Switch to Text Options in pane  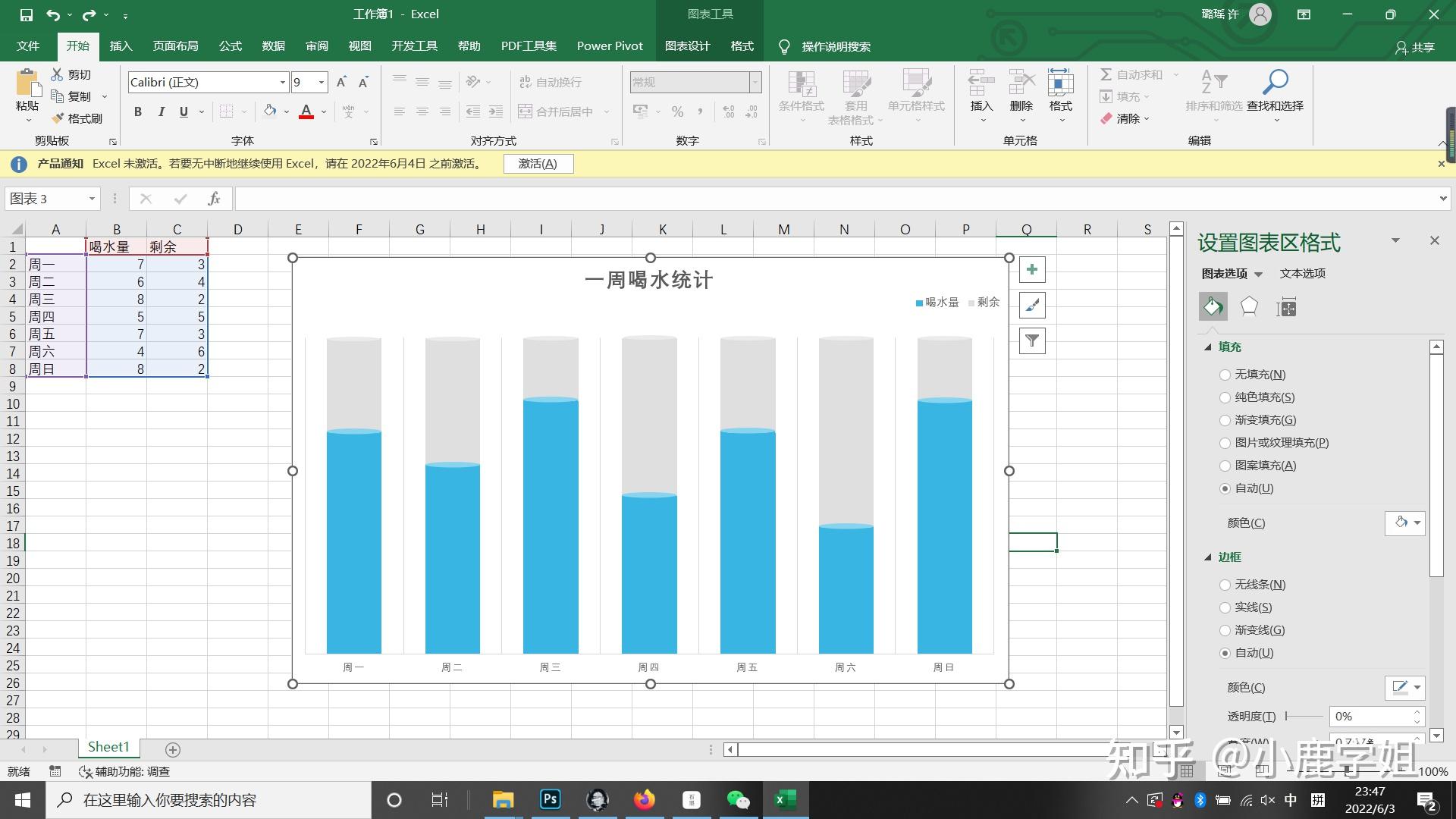click(x=1302, y=274)
